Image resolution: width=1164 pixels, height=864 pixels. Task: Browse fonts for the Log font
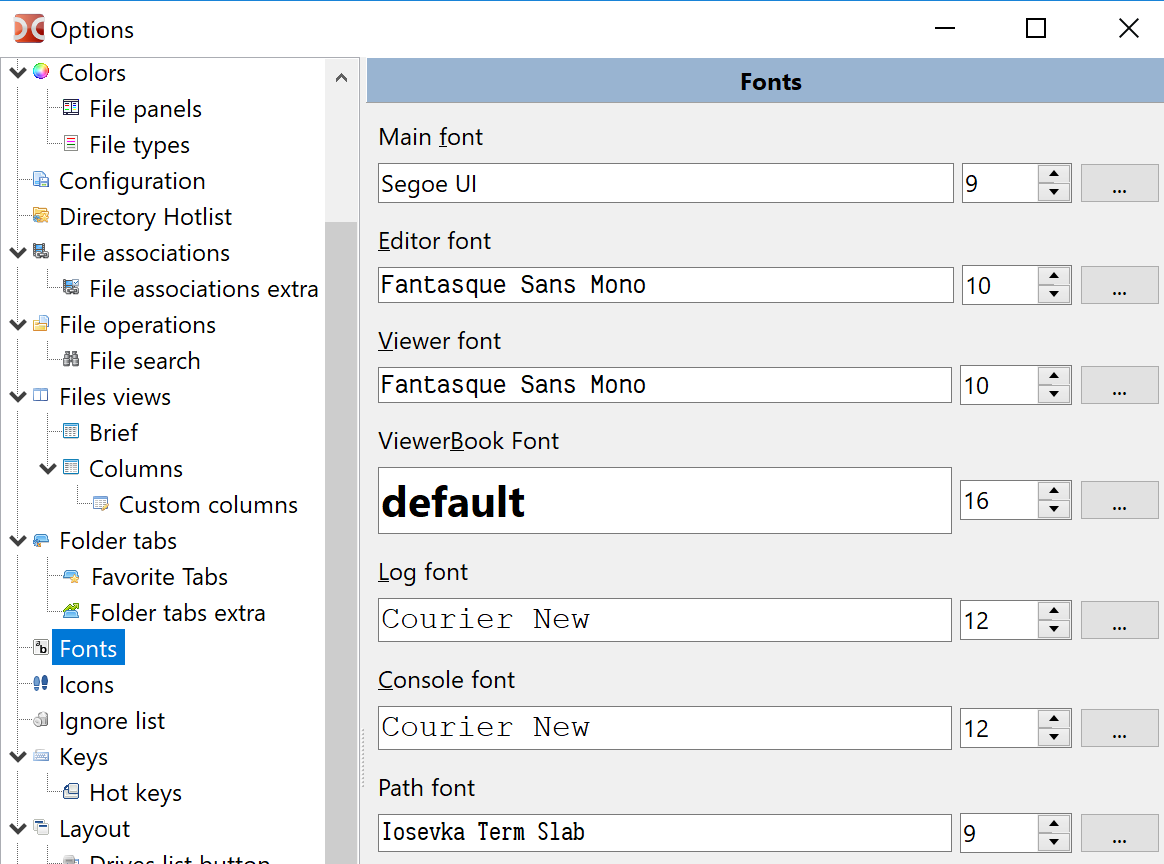coord(1119,621)
